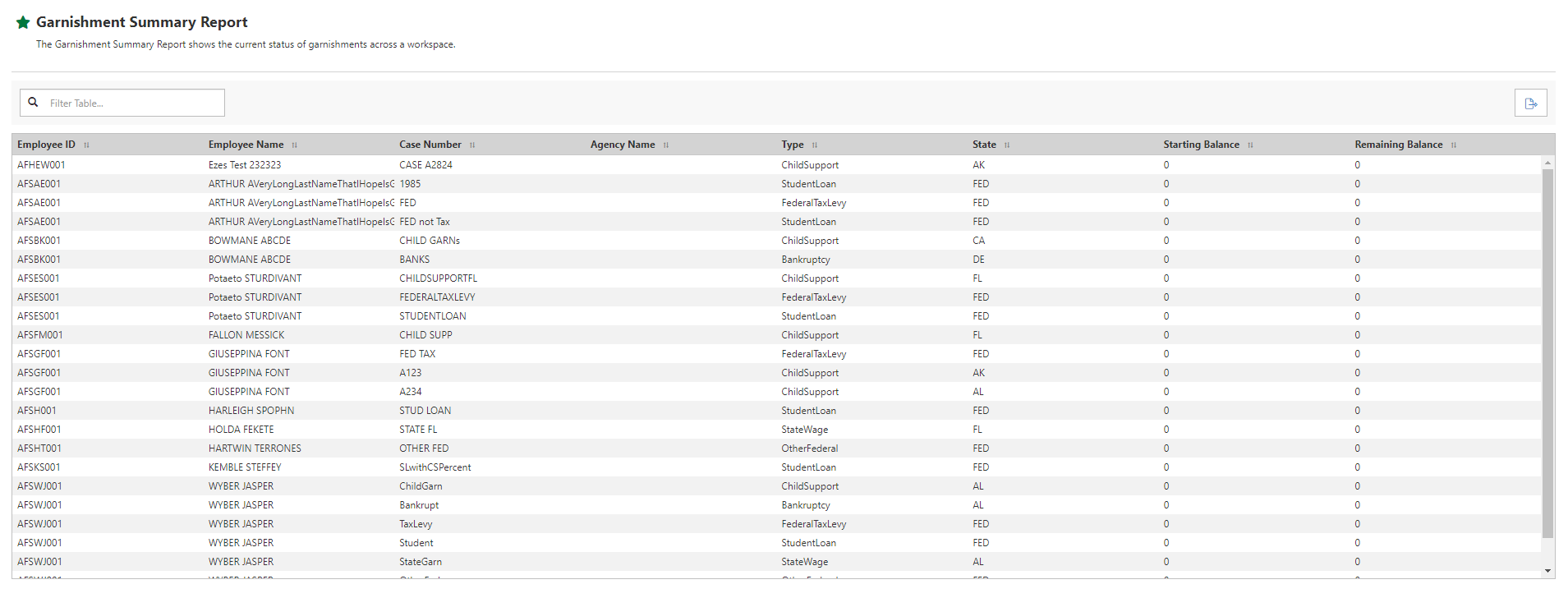Image resolution: width=1568 pixels, height=598 pixels.
Task: Click Starting Balance value for FALLON MESSICK
Action: click(1166, 335)
